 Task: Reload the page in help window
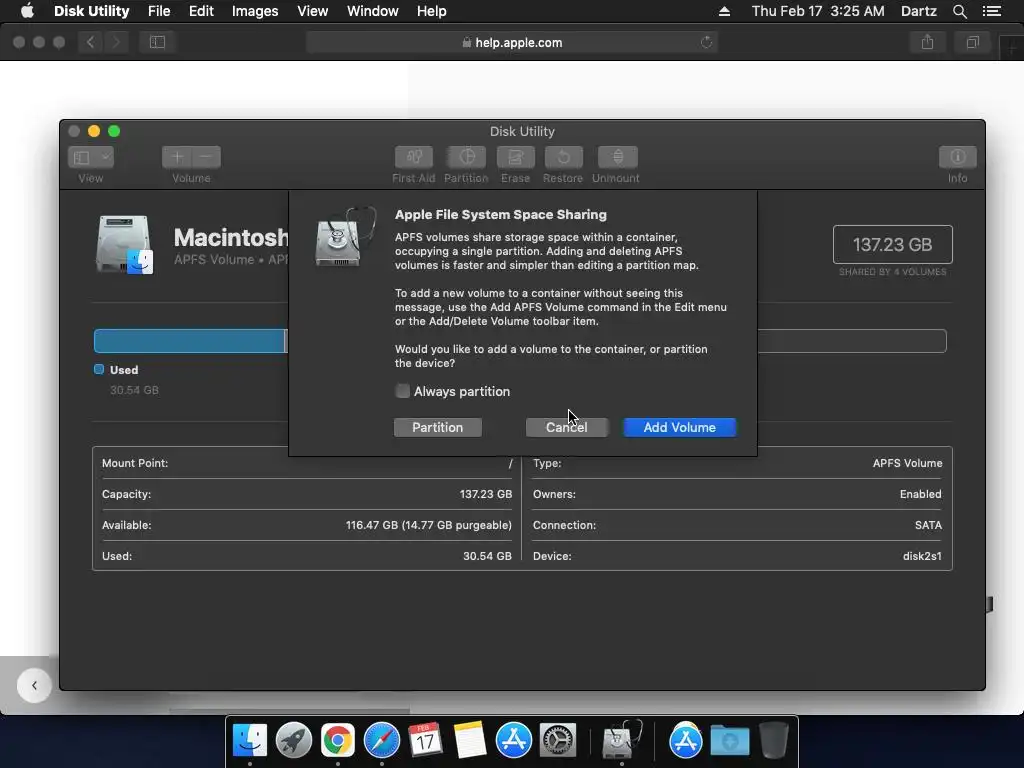tap(706, 42)
